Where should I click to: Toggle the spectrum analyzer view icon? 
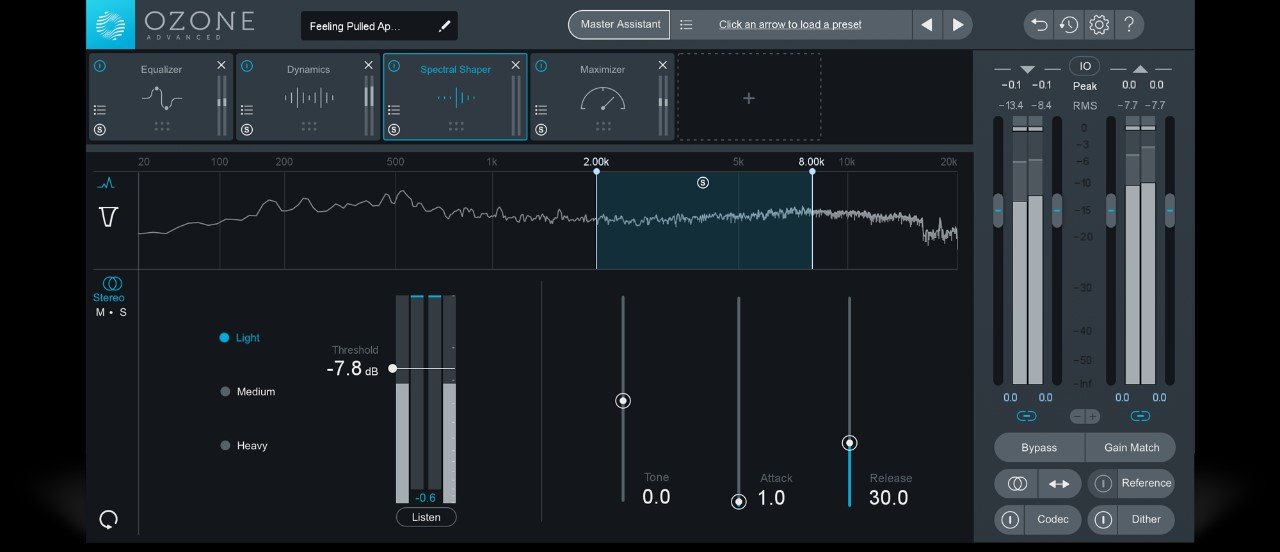pos(107,183)
